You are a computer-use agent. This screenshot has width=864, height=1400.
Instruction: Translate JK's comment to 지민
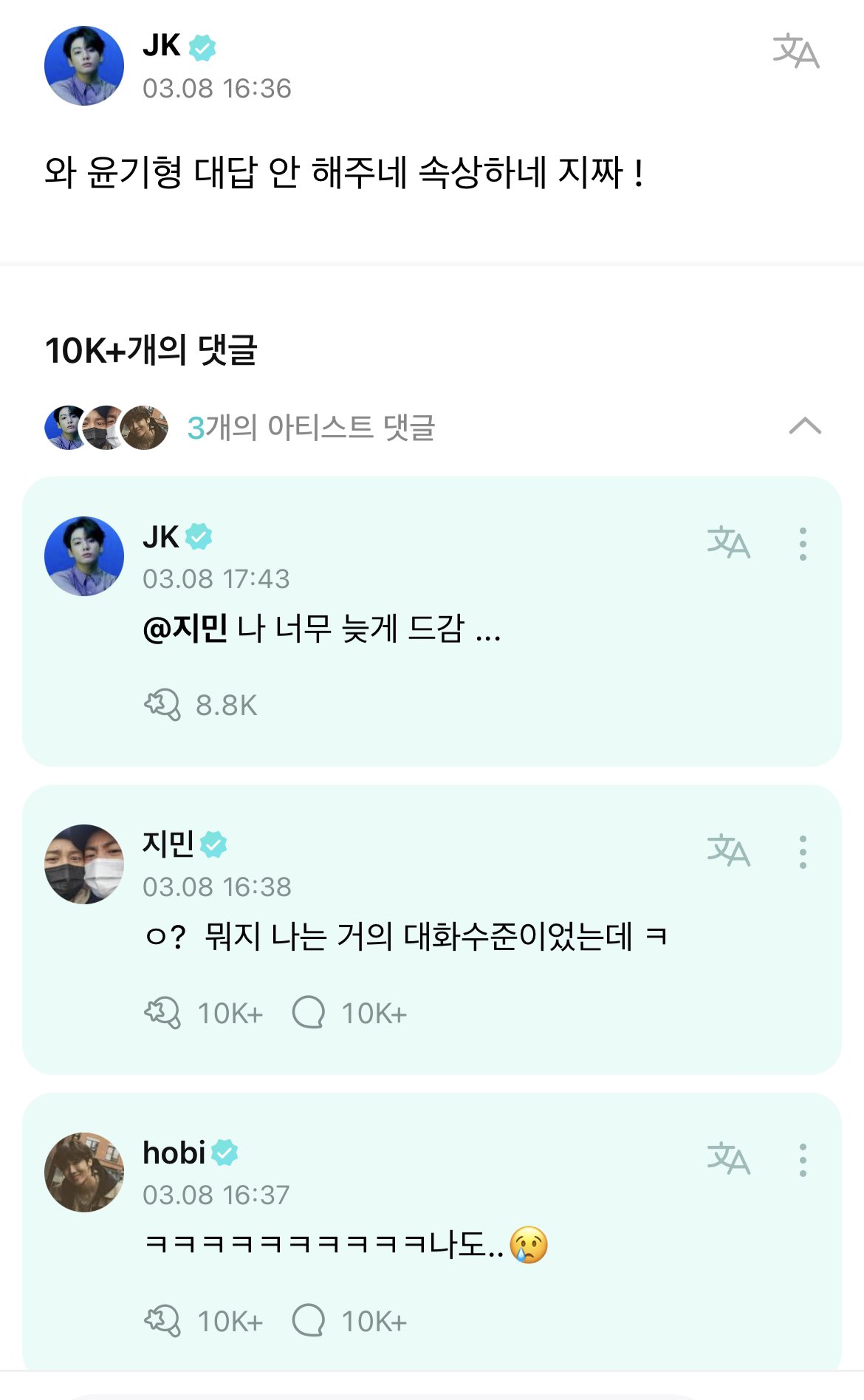point(728,543)
